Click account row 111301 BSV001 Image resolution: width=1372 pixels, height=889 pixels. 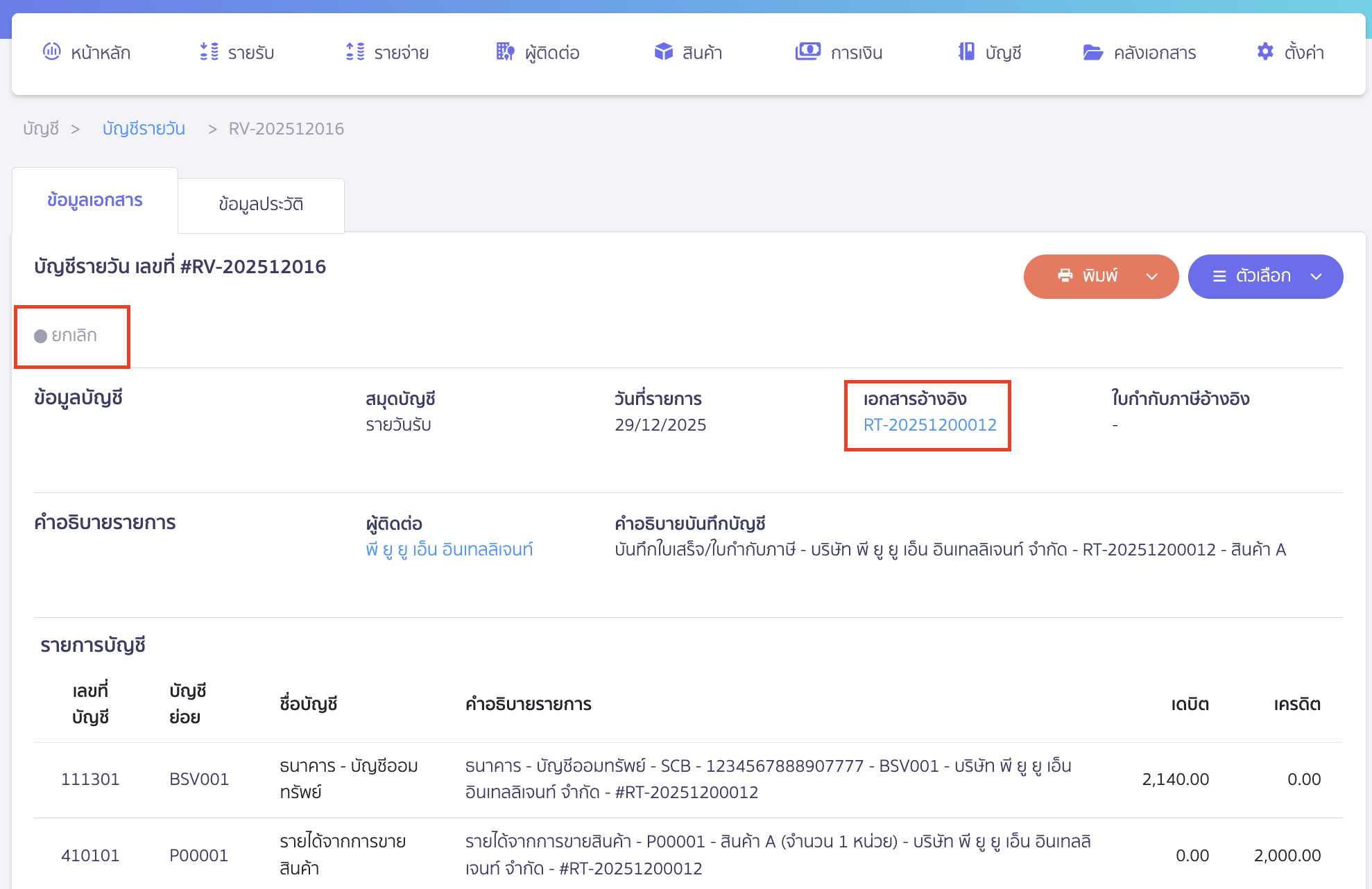coord(90,779)
